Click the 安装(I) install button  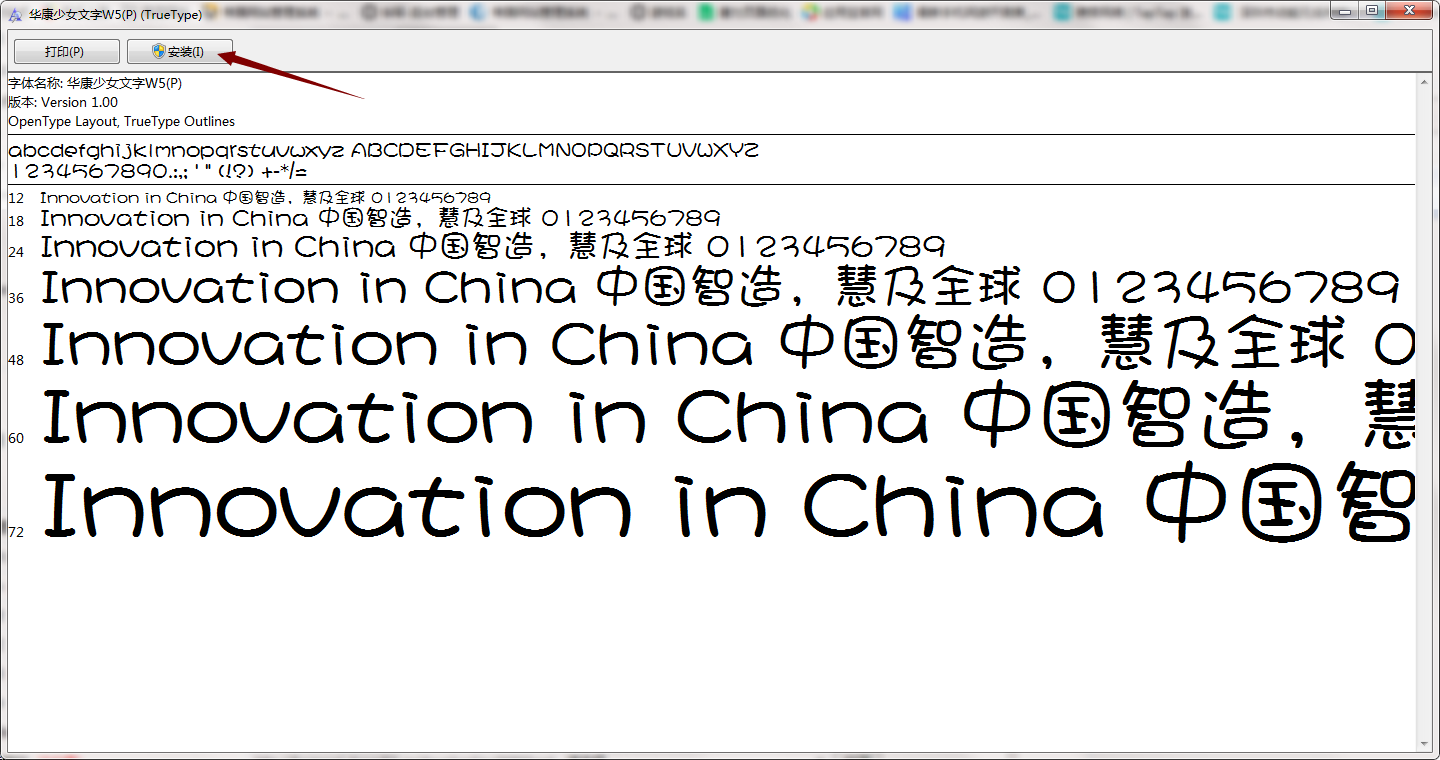[180, 52]
